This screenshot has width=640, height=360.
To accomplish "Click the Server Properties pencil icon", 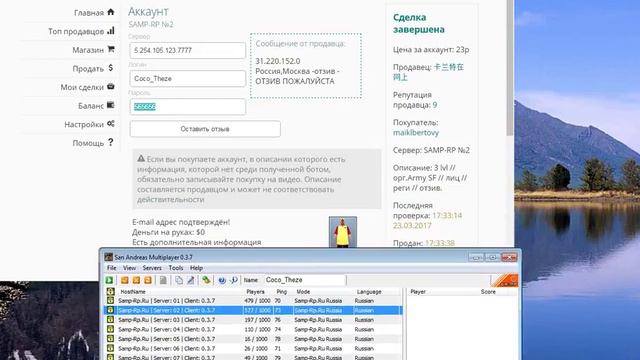I will point(191,280).
